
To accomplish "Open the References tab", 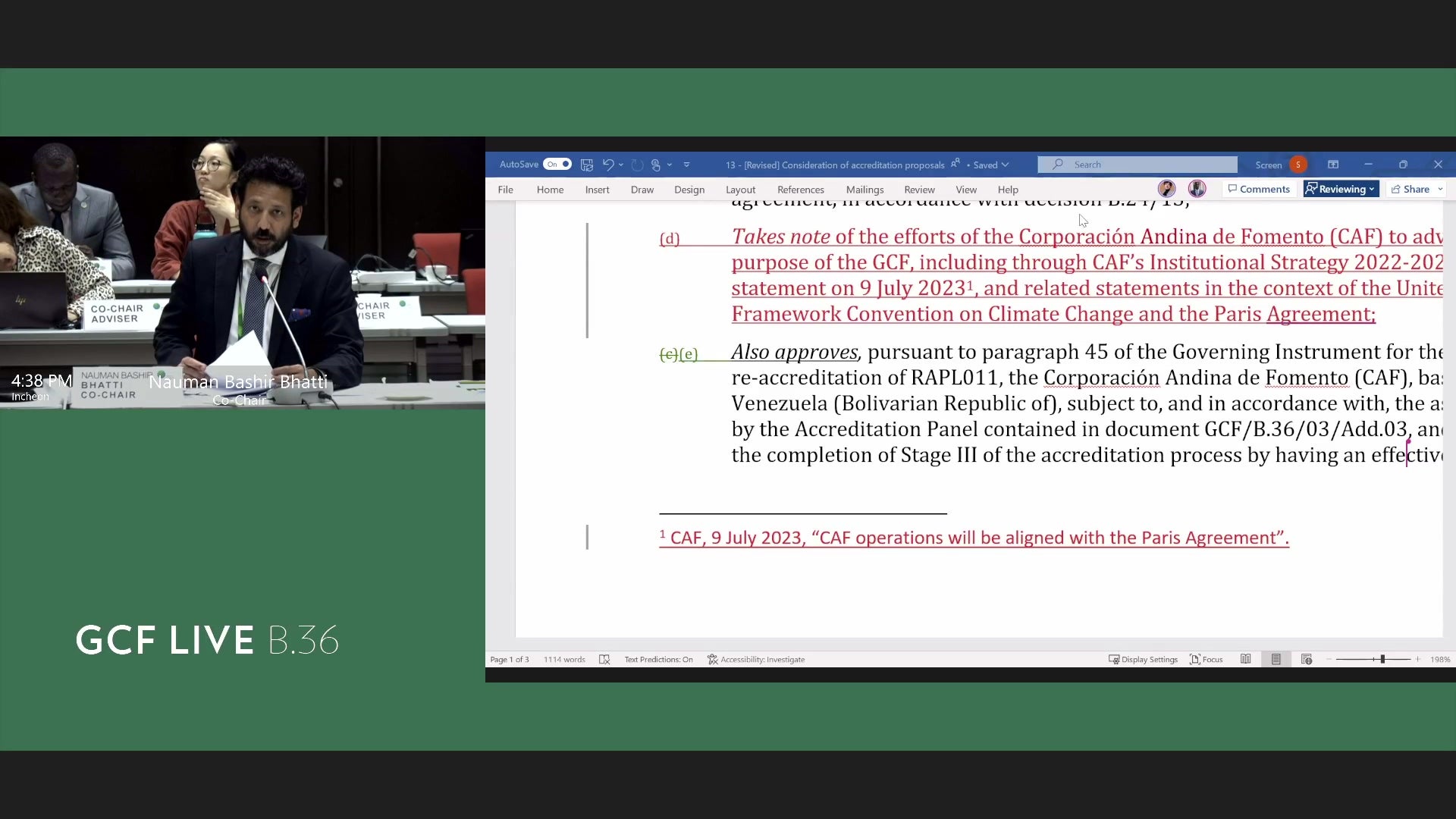I will pos(801,190).
